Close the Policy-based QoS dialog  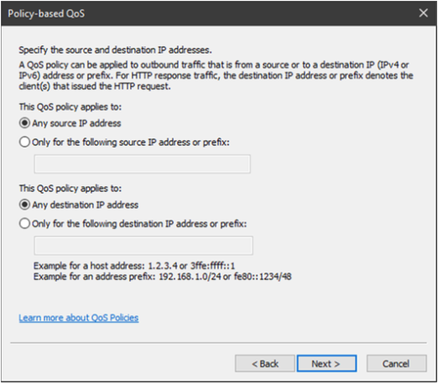[423, 13]
